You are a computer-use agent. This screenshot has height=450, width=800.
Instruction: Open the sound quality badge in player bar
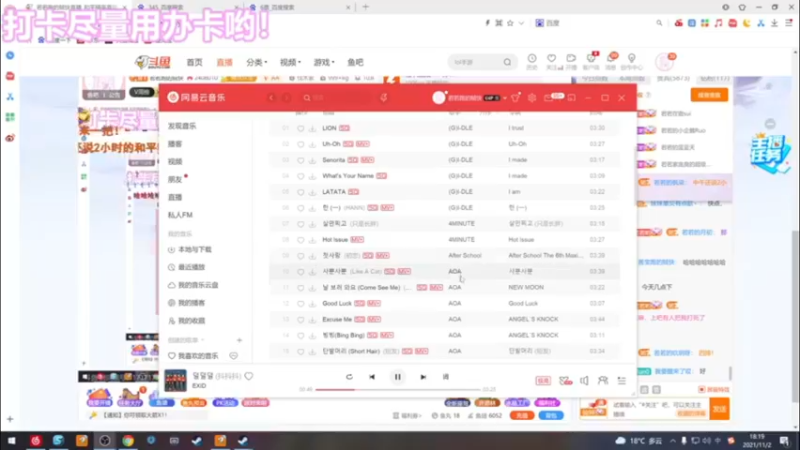coord(543,381)
